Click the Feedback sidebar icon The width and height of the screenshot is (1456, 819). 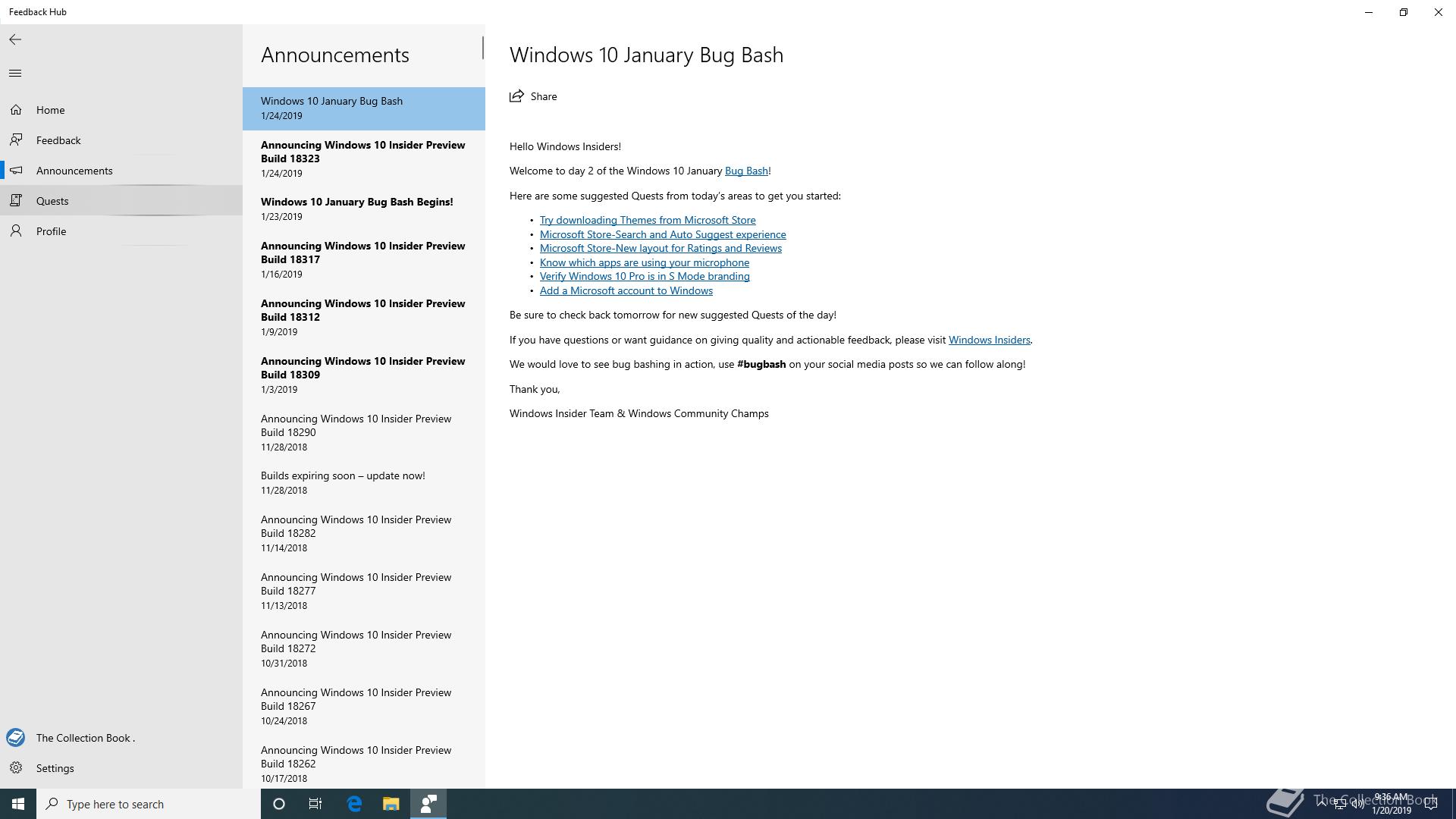pos(16,140)
